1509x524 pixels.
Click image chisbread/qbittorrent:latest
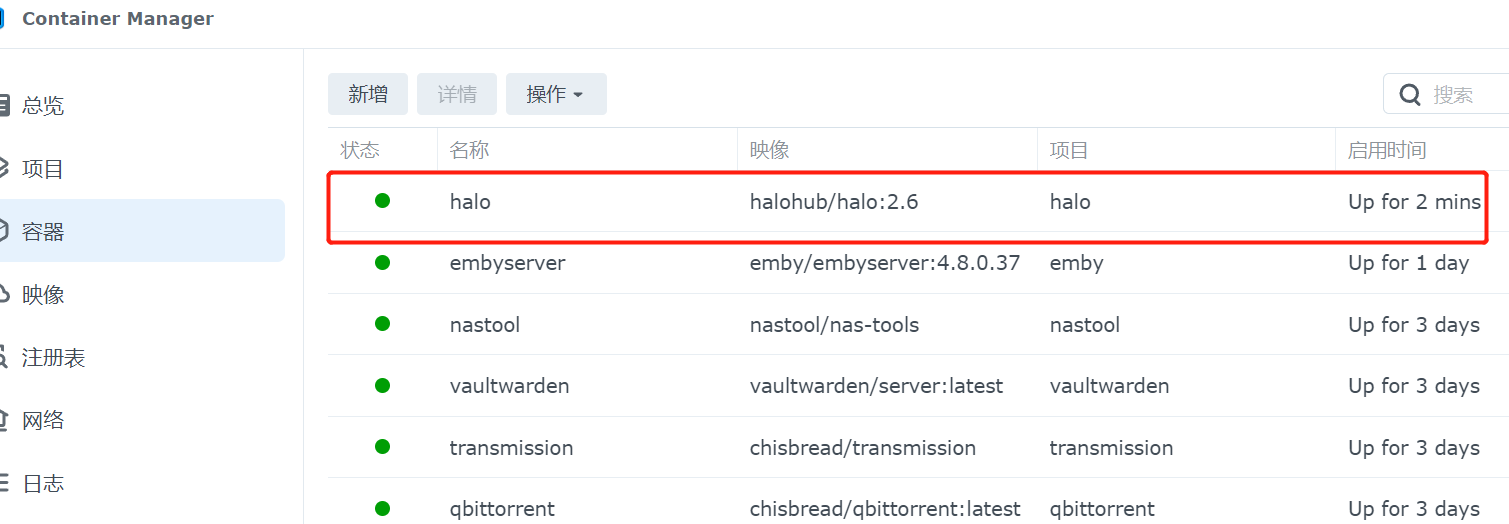(885, 508)
